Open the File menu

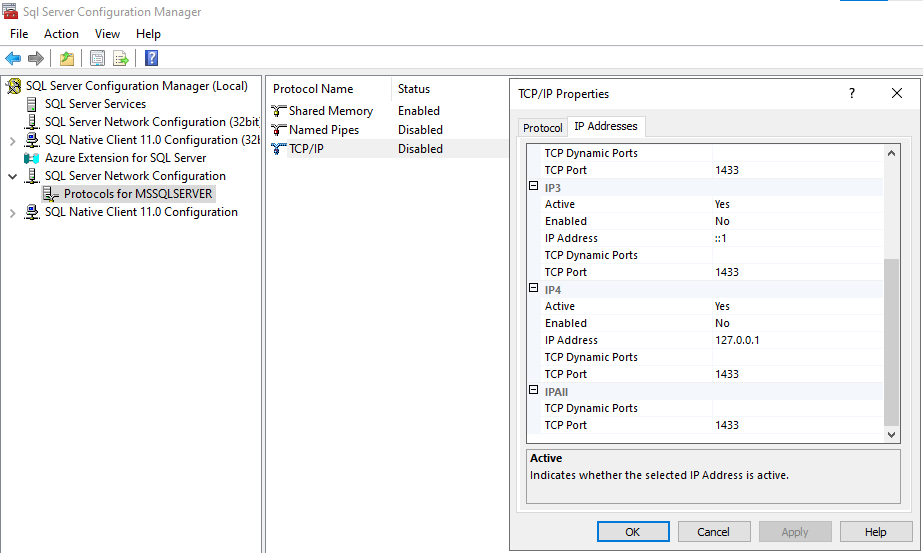(x=19, y=34)
